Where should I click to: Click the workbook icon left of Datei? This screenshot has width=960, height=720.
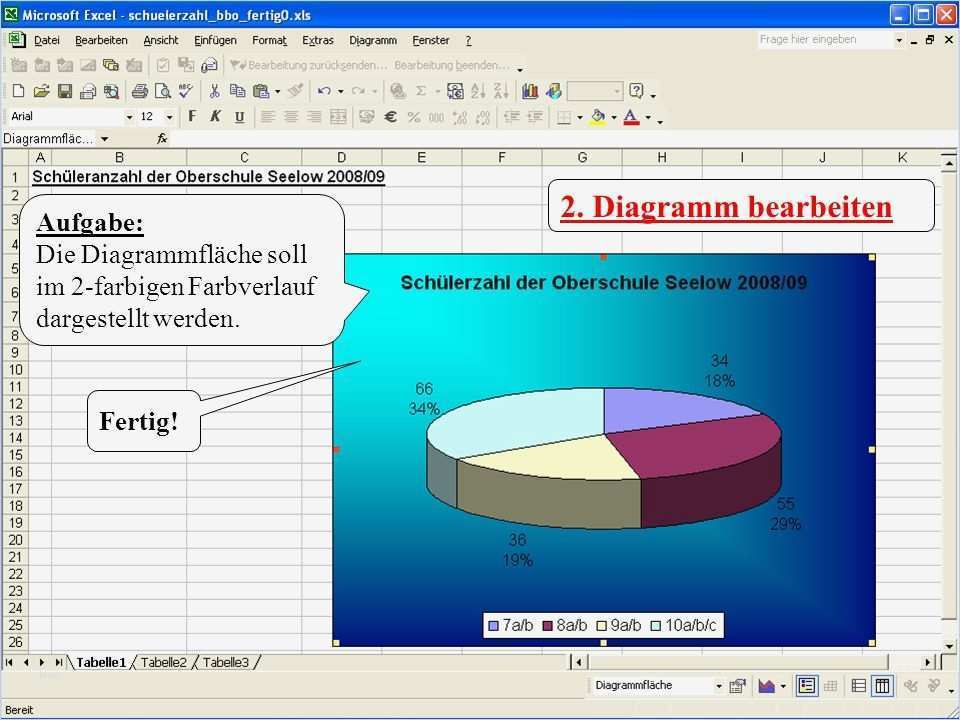(x=17, y=40)
